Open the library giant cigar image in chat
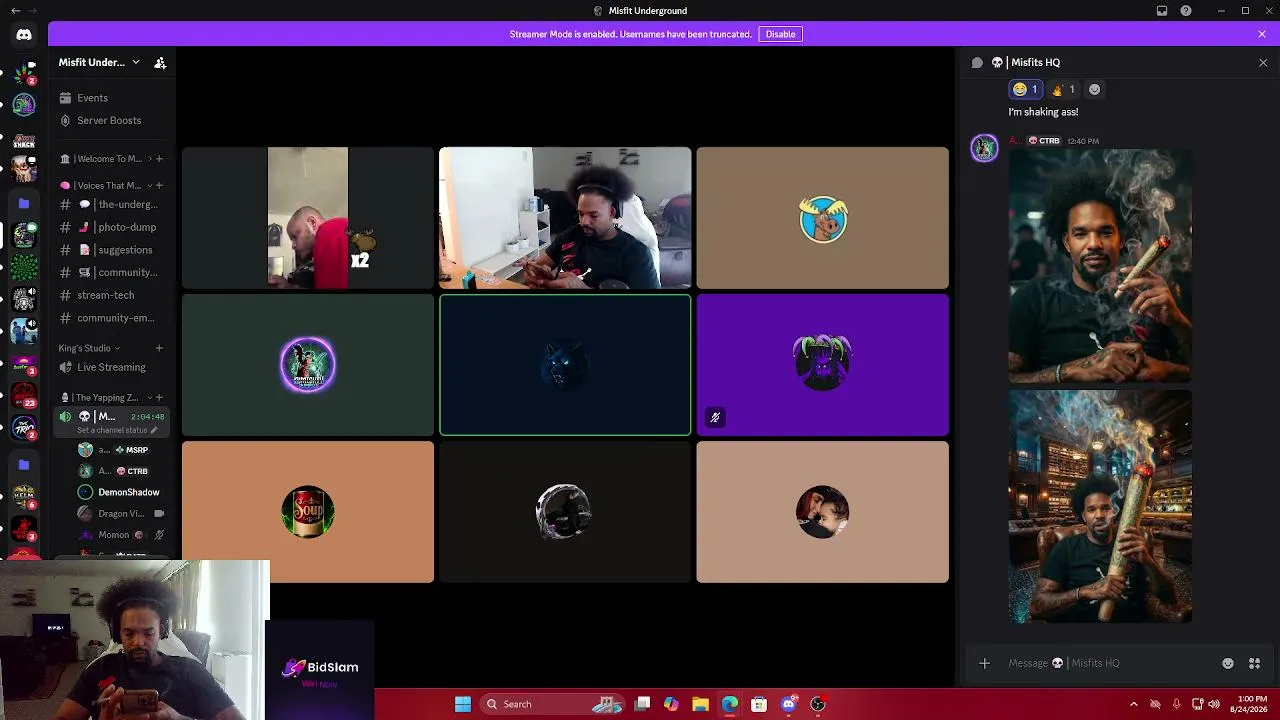 (1100, 507)
